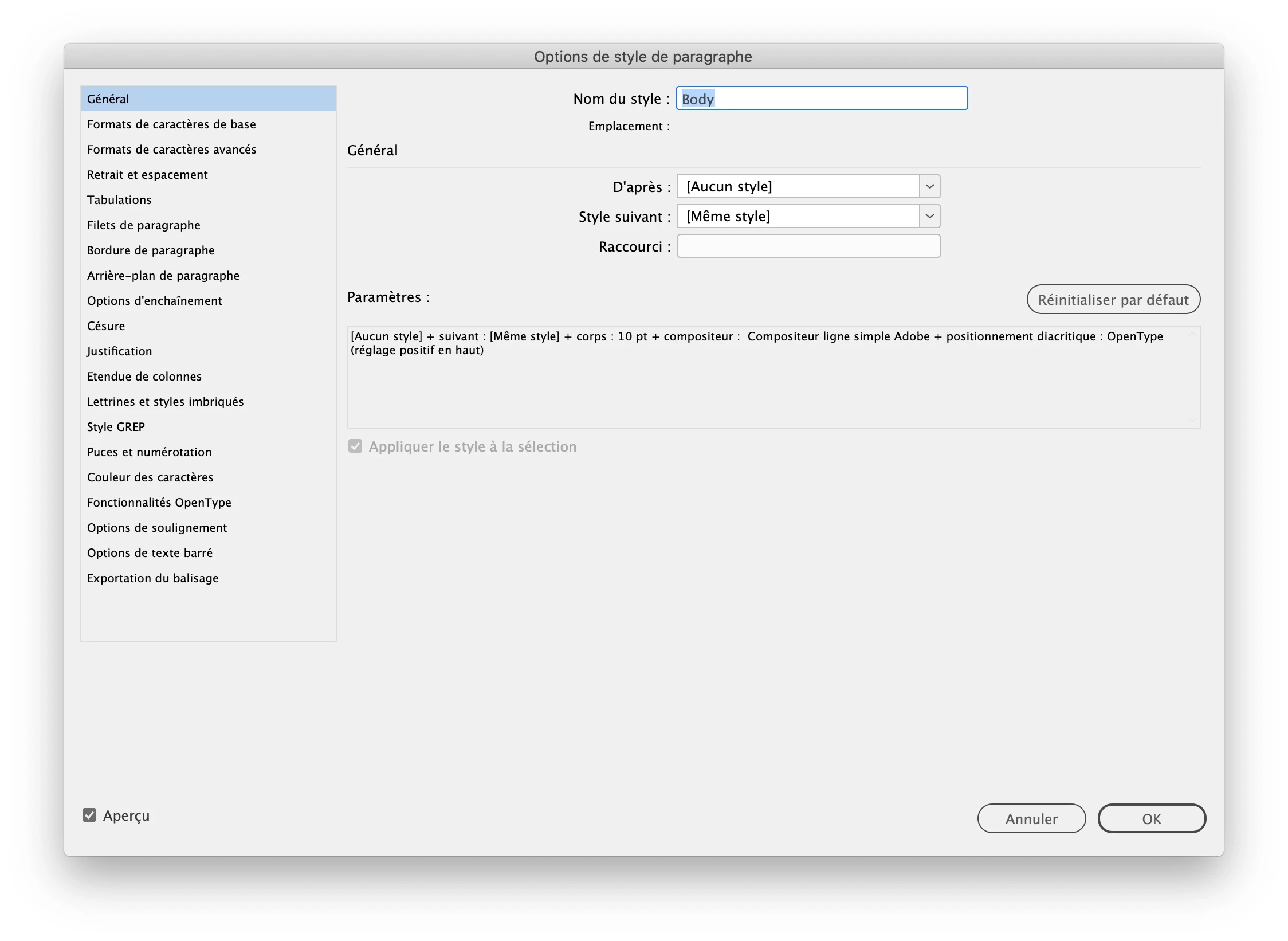1288x941 pixels.
Task: Open Formats de caractères de base section
Action: point(171,124)
